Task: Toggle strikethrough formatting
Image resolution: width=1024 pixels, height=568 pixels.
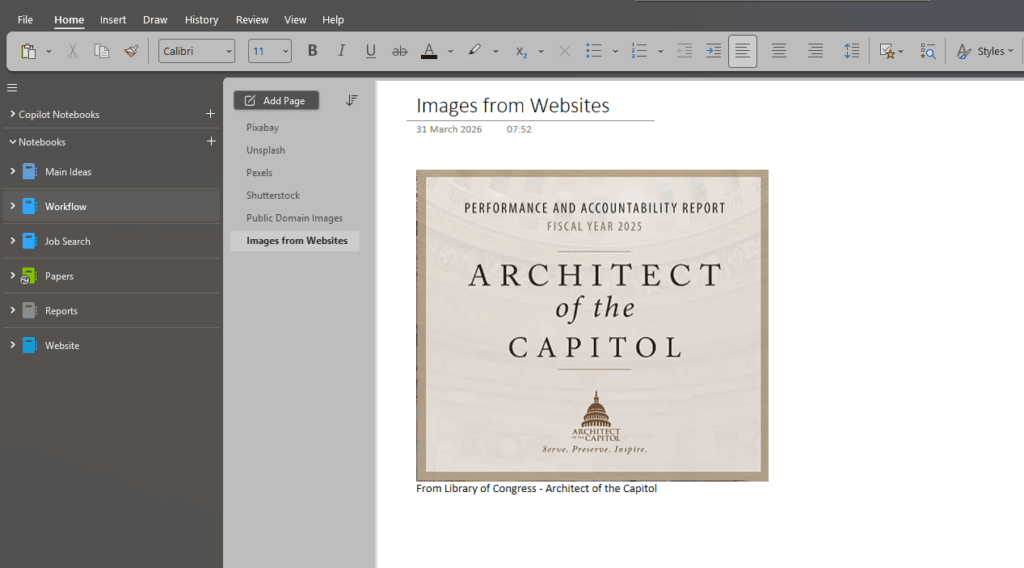Action: 399,51
